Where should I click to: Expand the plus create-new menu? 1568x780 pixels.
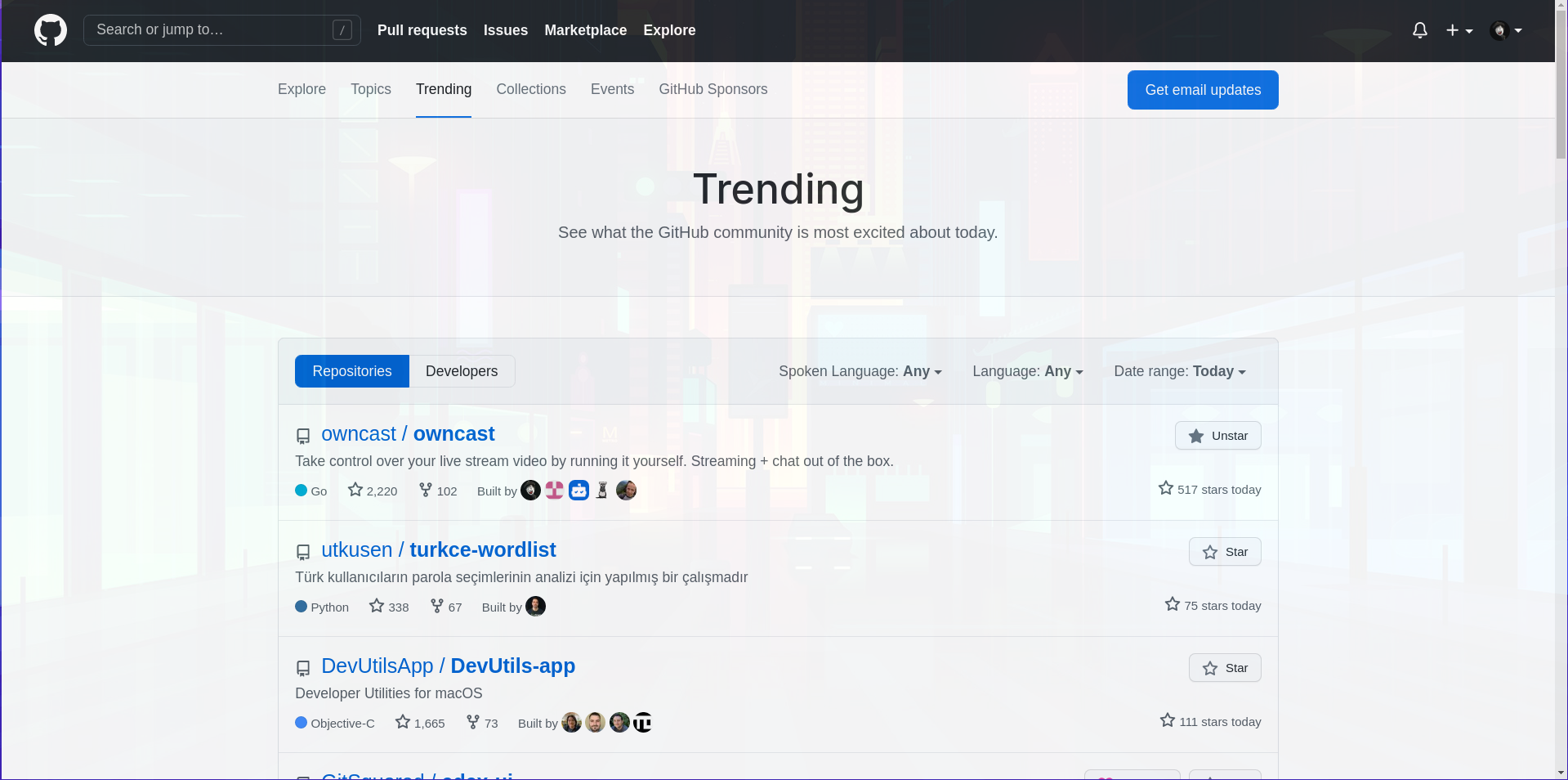coord(1459,30)
